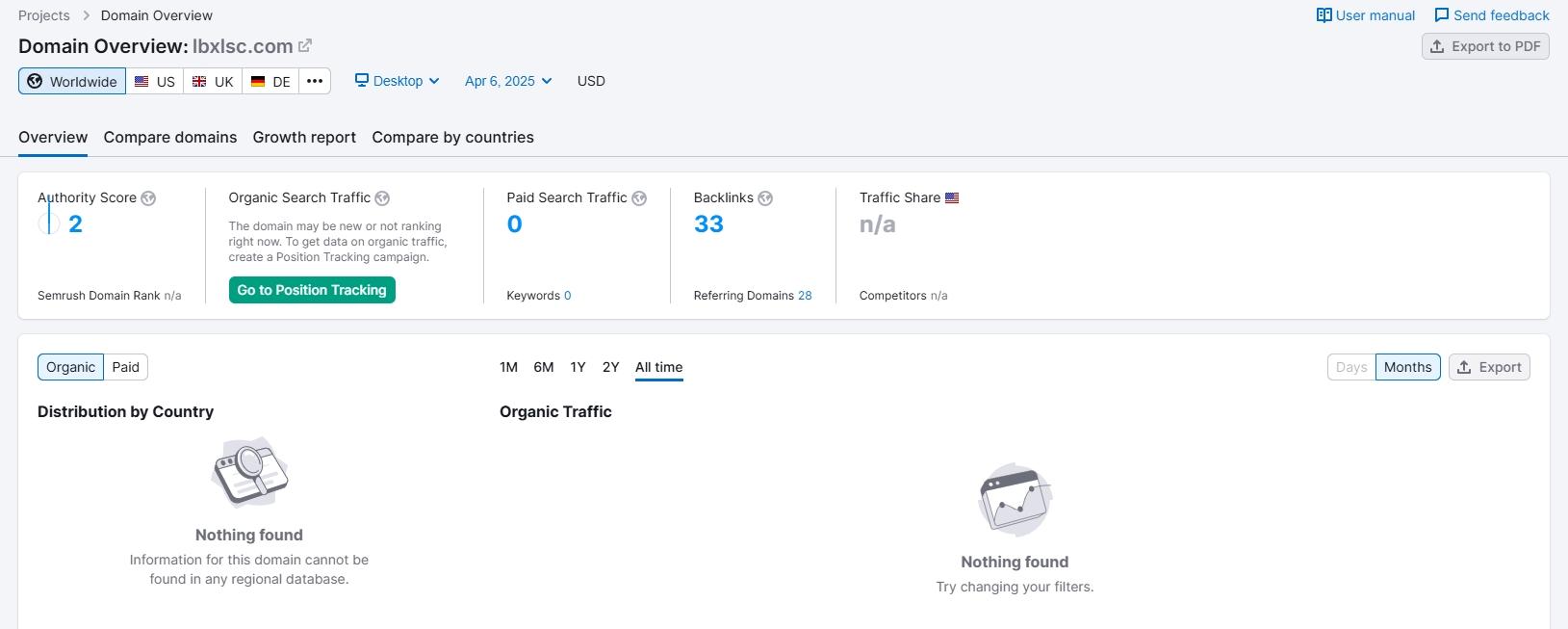Click the Nothing found magnifier illustration
This screenshot has width=1568, height=629.
point(249,472)
